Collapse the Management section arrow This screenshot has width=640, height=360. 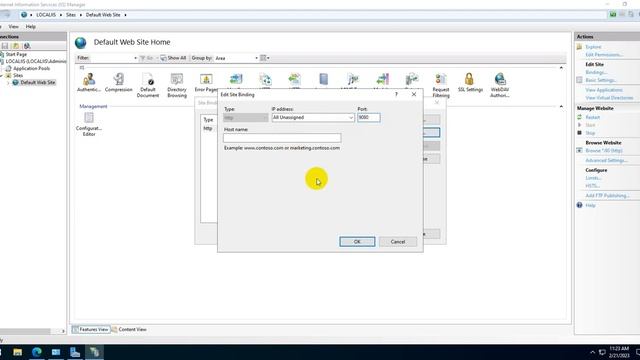[561, 106]
